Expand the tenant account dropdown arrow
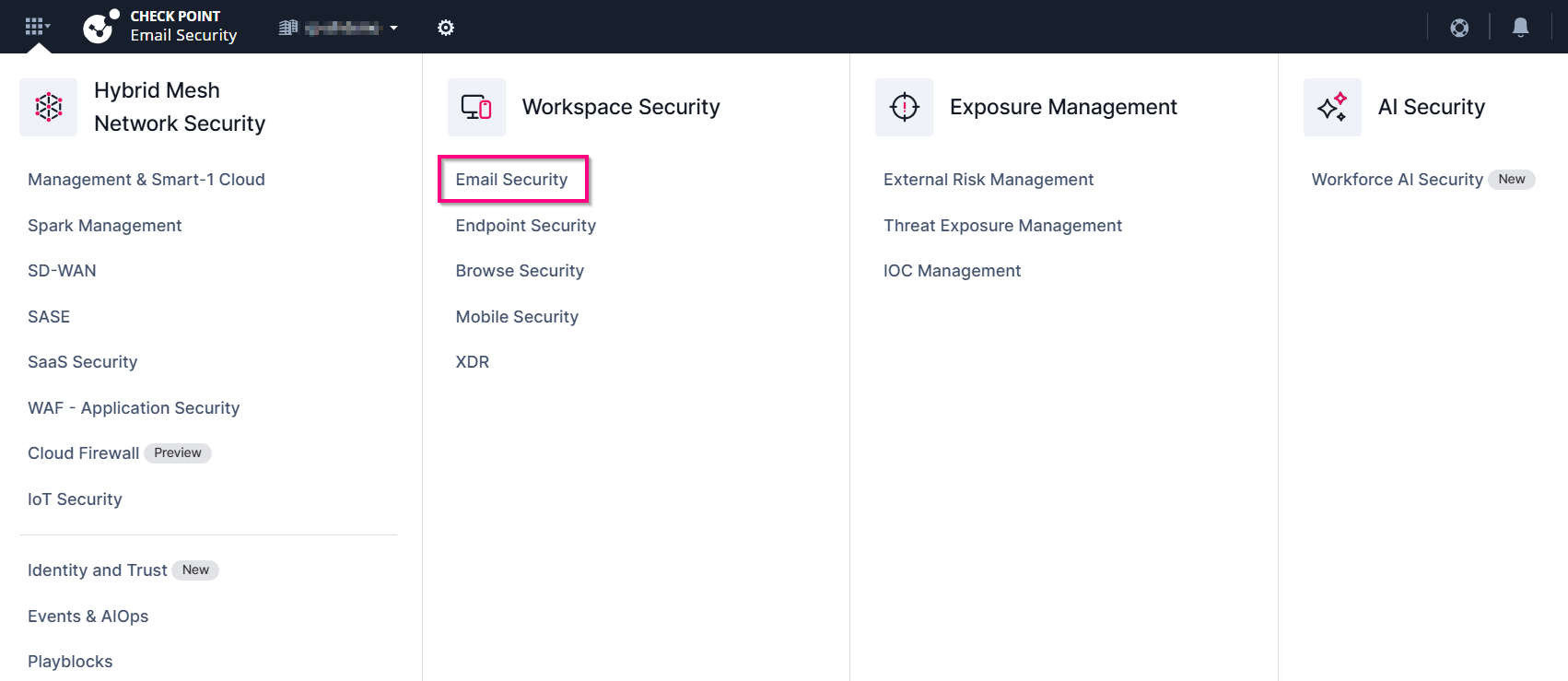 [393, 28]
